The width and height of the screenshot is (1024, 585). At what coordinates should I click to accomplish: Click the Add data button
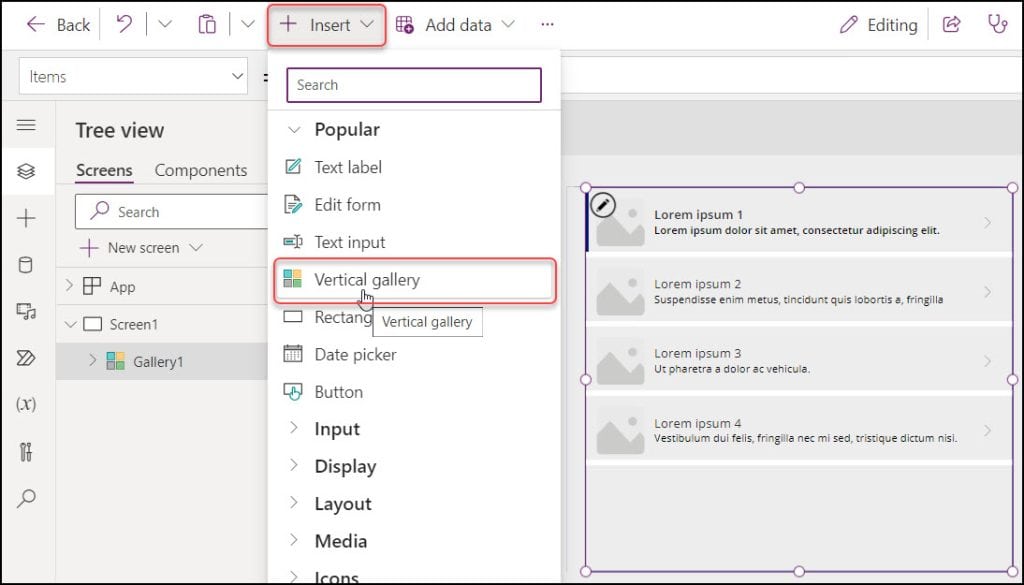[456, 25]
